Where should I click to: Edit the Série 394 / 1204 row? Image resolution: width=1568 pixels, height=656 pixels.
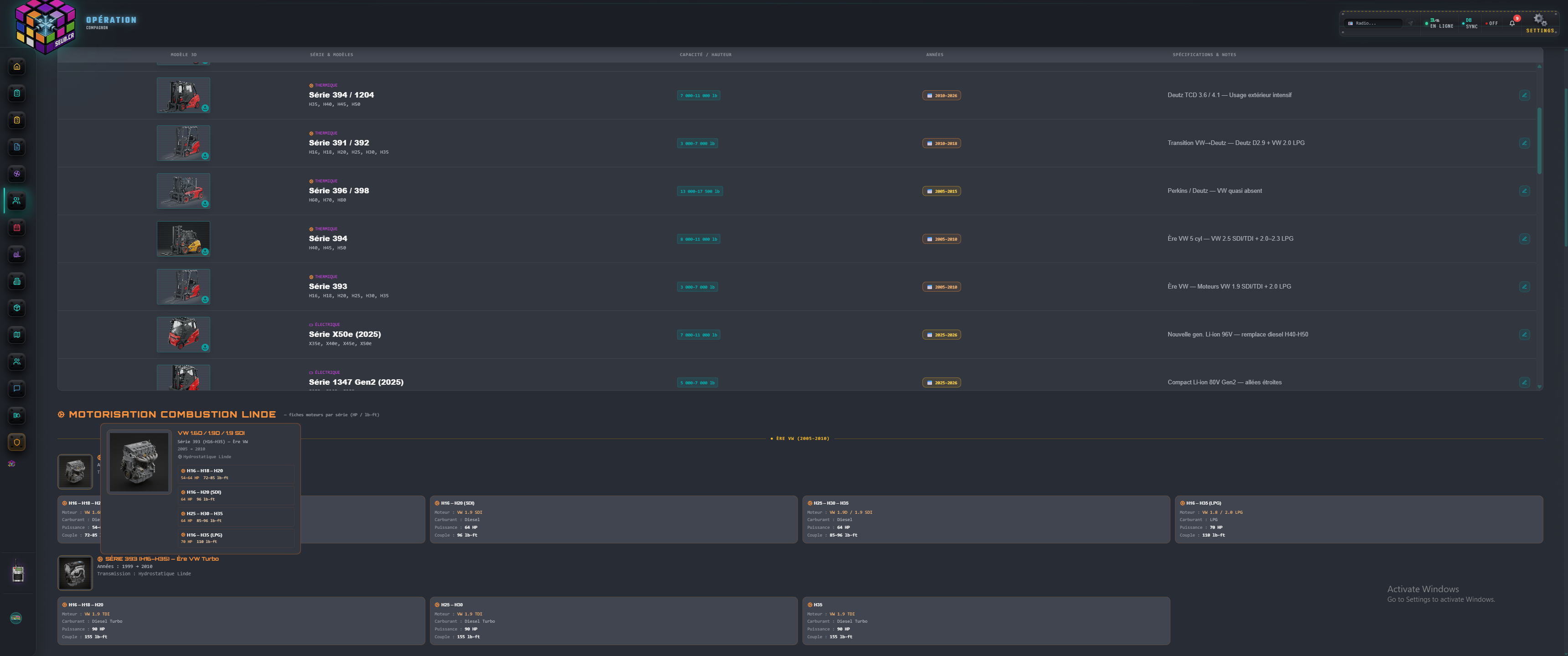(1524, 95)
